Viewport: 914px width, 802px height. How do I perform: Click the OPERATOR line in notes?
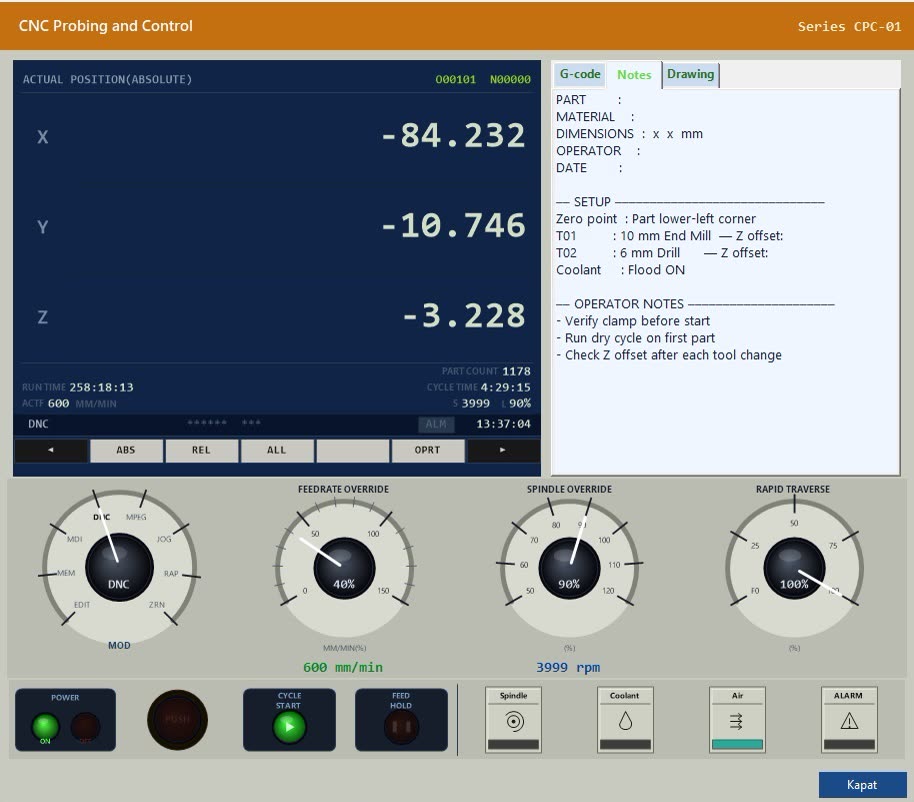coord(598,150)
